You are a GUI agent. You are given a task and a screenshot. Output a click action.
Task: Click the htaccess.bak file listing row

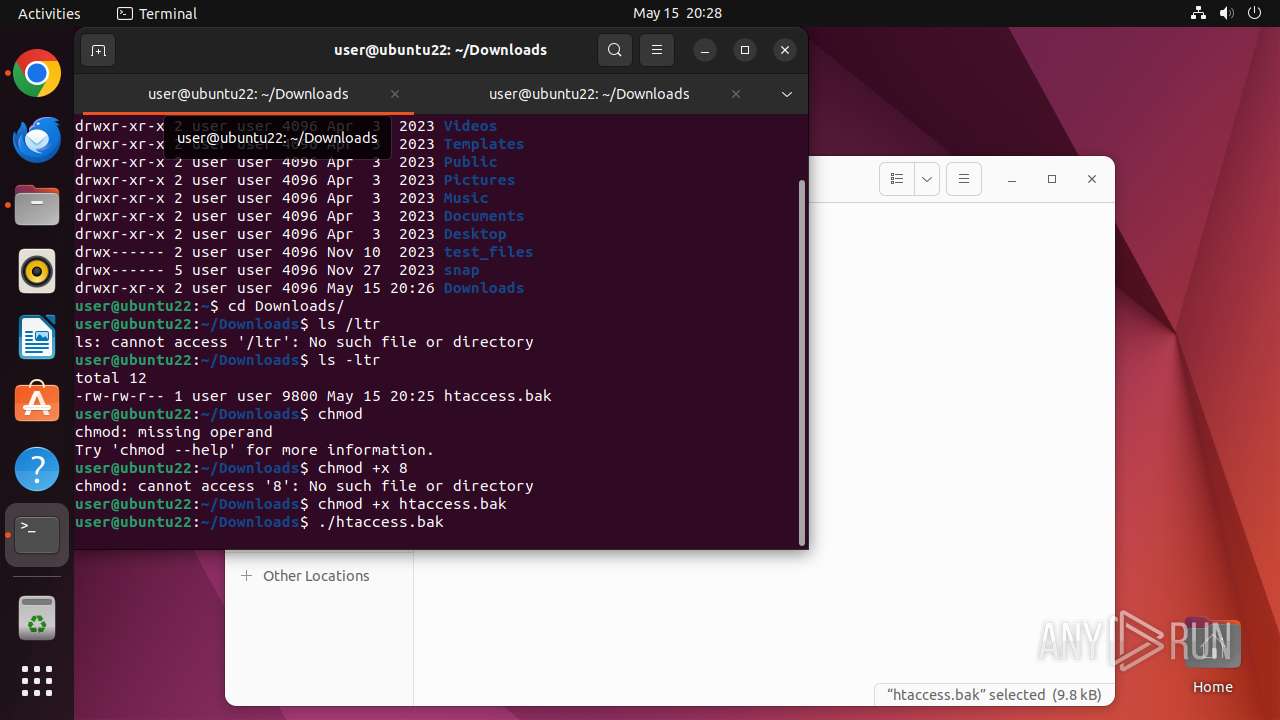pyautogui.click(x=313, y=396)
